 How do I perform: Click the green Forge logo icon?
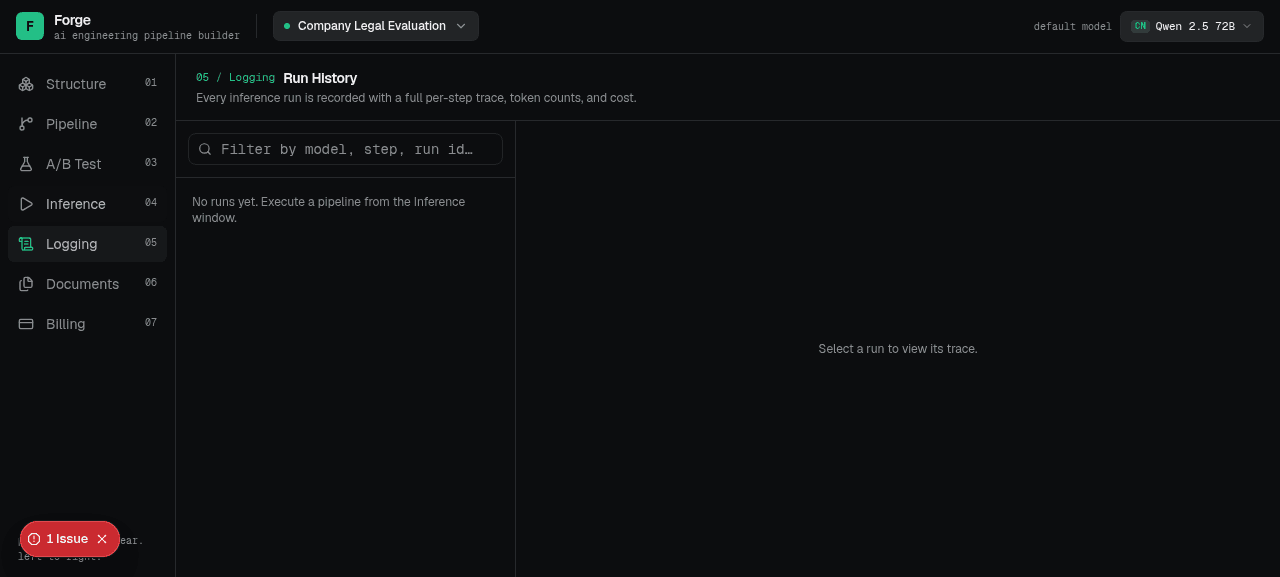point(30,26)
